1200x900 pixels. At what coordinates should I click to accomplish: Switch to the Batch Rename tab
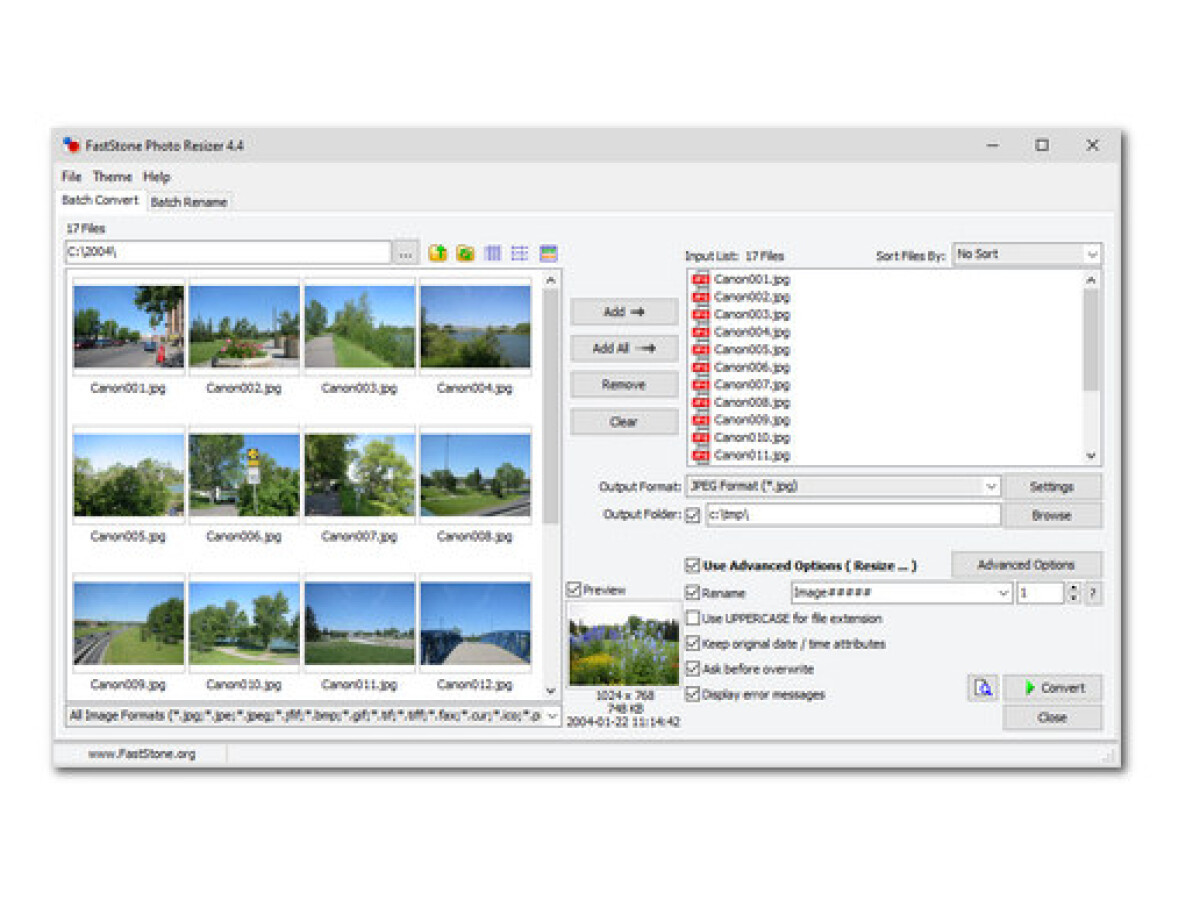[x=189, y=202]
